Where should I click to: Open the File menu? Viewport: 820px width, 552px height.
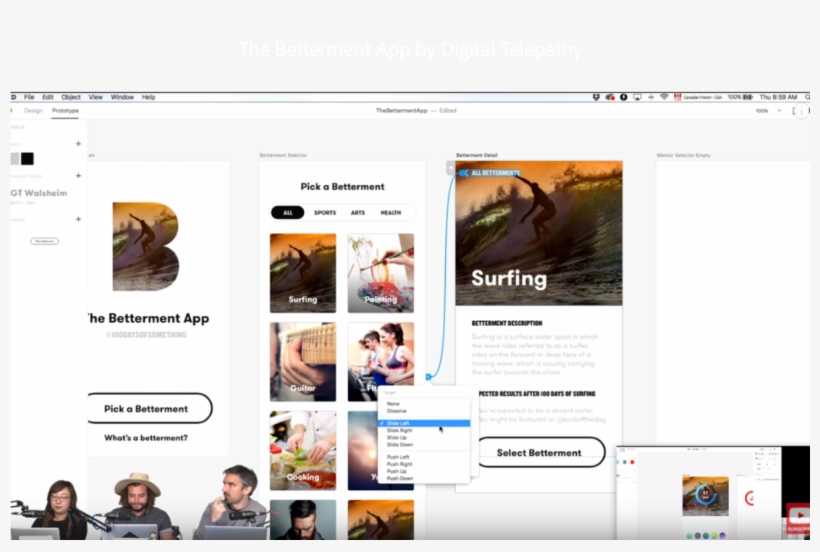29,97
